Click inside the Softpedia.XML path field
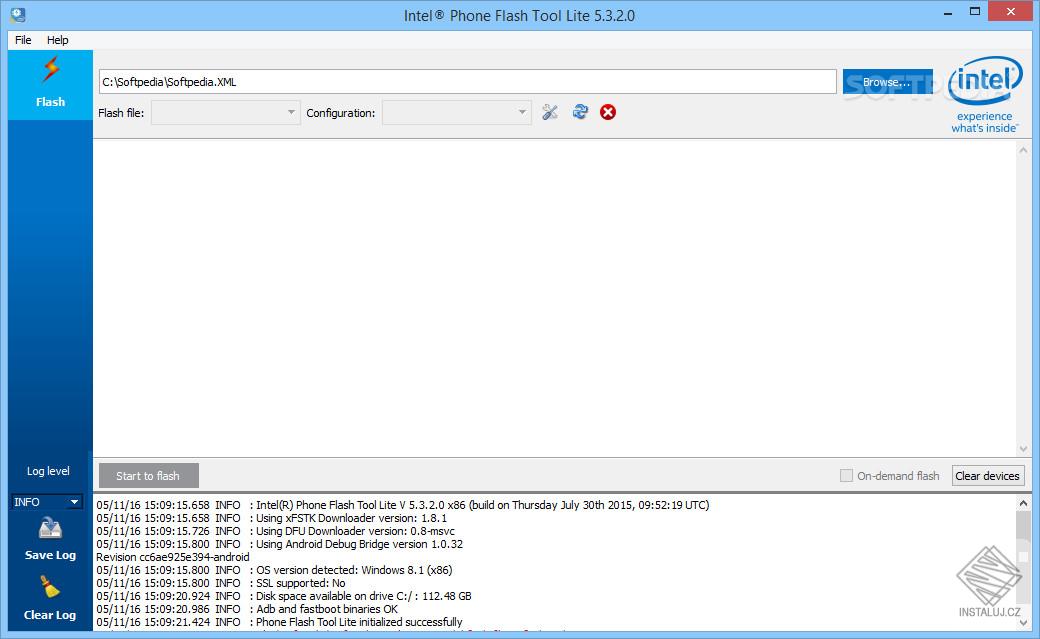The image size is (1040, 639). click(x=400, y=81)
